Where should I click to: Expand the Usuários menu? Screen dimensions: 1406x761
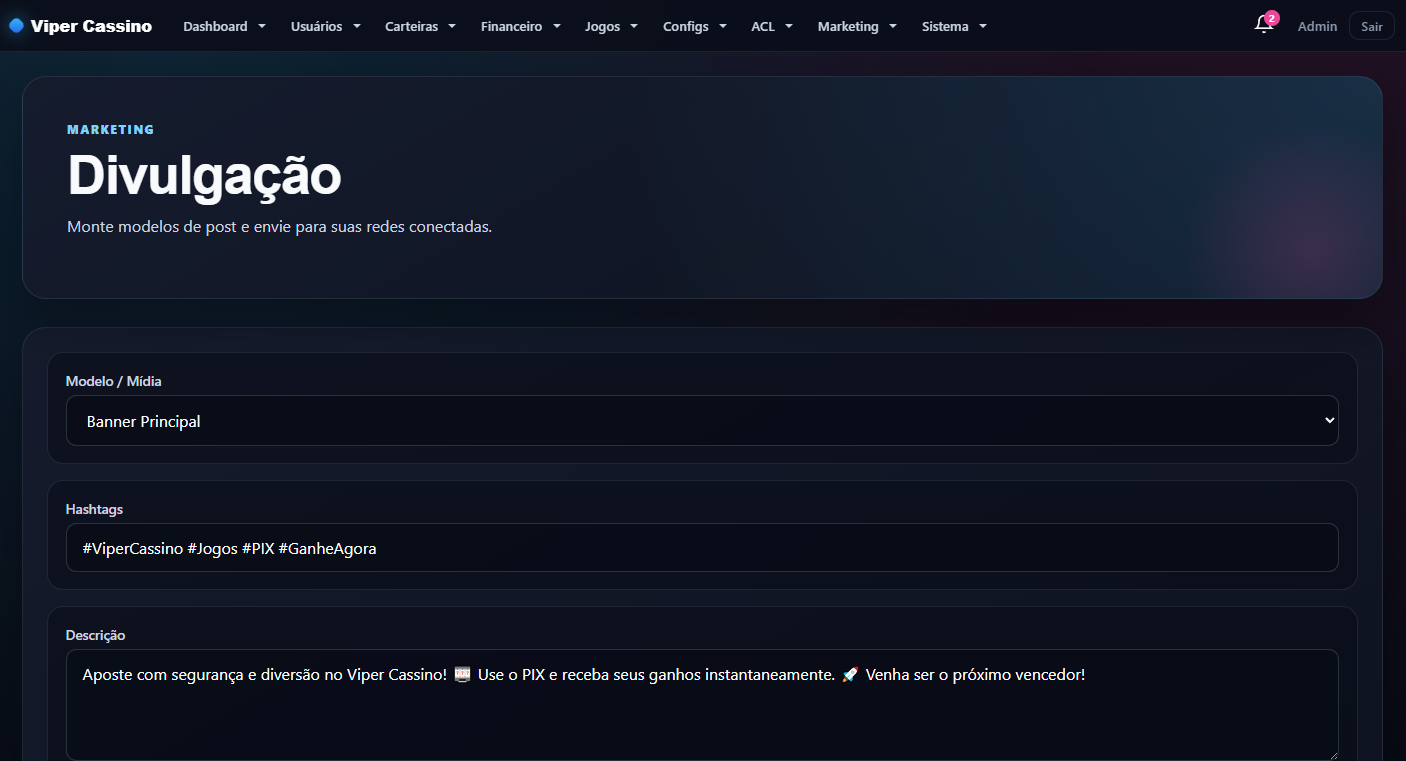tap(326, 26)
